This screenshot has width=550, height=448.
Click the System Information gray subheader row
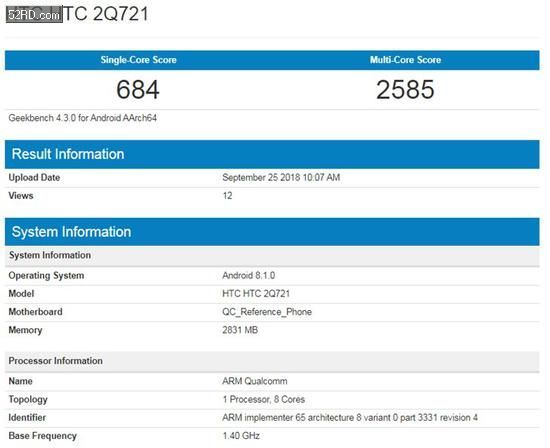[272, 256]
